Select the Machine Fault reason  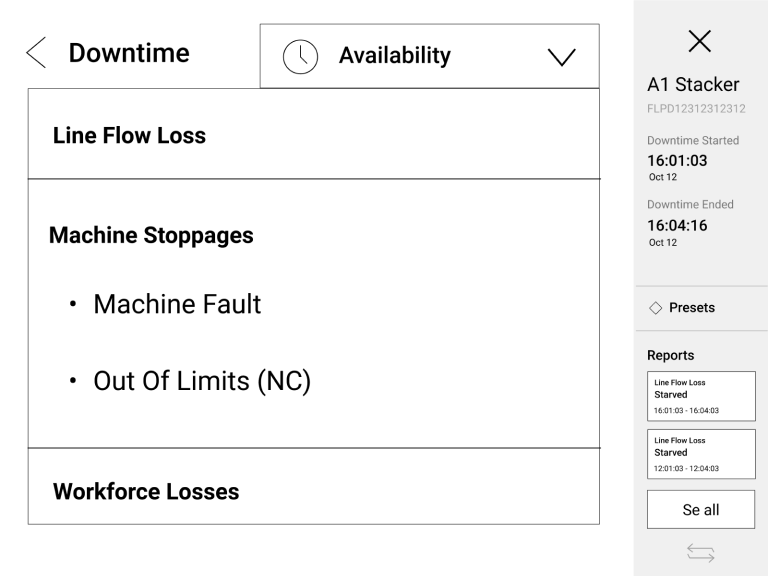pyautogui.click(x=176, y=304)
